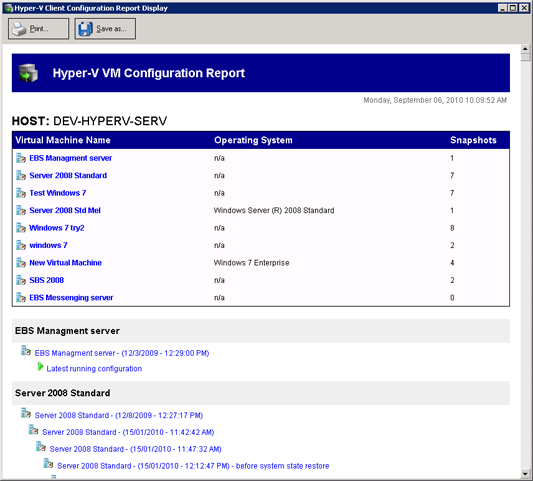
Task: Click VM icon beside Windows 7 try2
Action: tap(21, 228)
